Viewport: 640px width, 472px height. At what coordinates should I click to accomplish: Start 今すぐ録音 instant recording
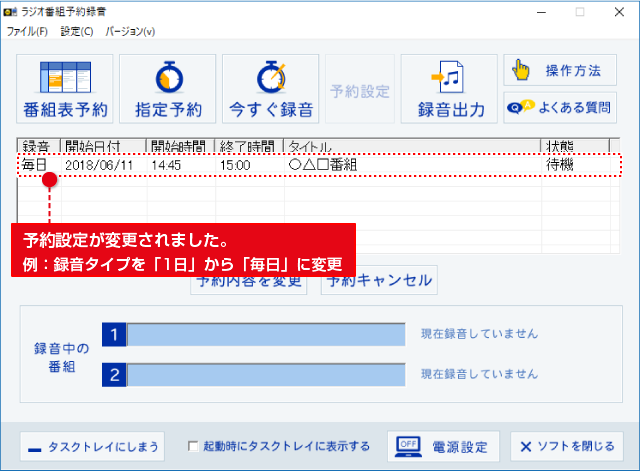(x=270, y=89)
